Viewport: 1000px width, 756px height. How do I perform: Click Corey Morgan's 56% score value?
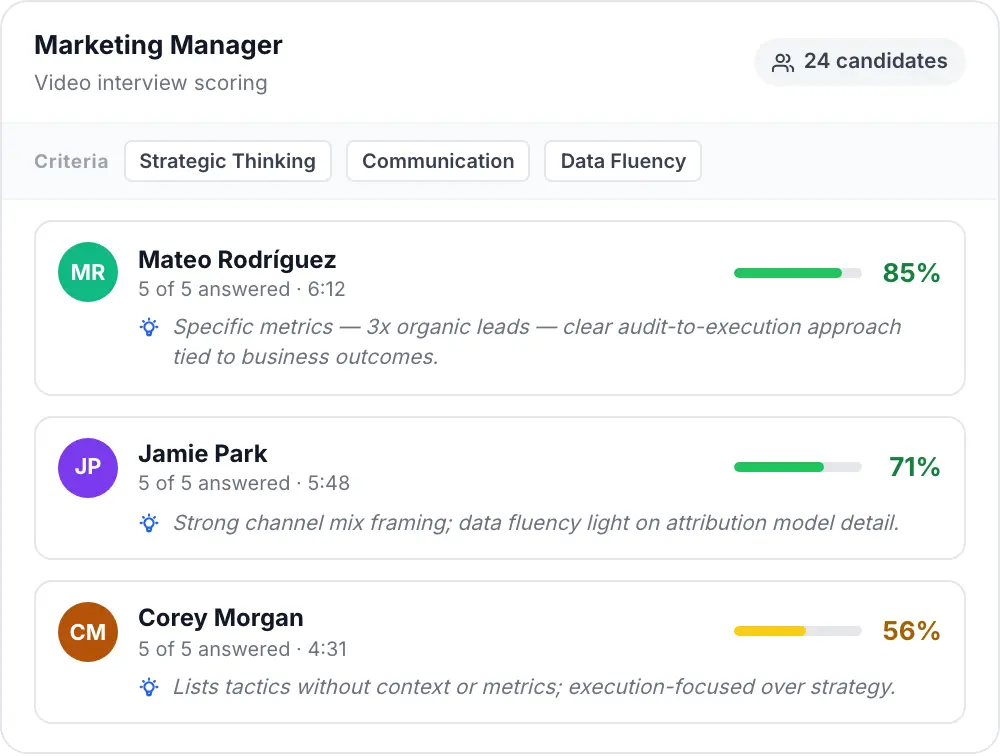911,631
